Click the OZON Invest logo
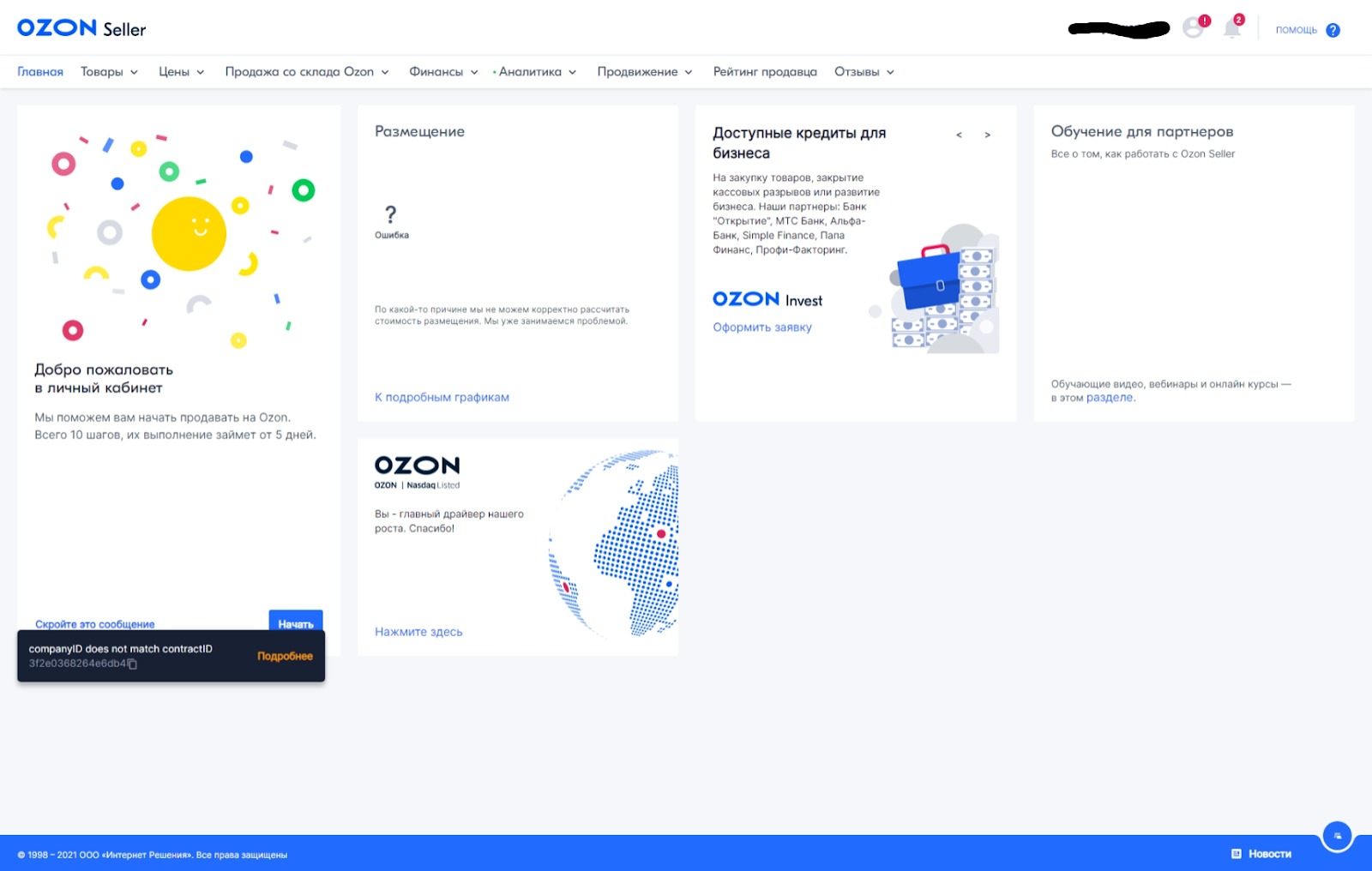The height and width of the screenshot is (871, 1372). [x=767, y=299]
